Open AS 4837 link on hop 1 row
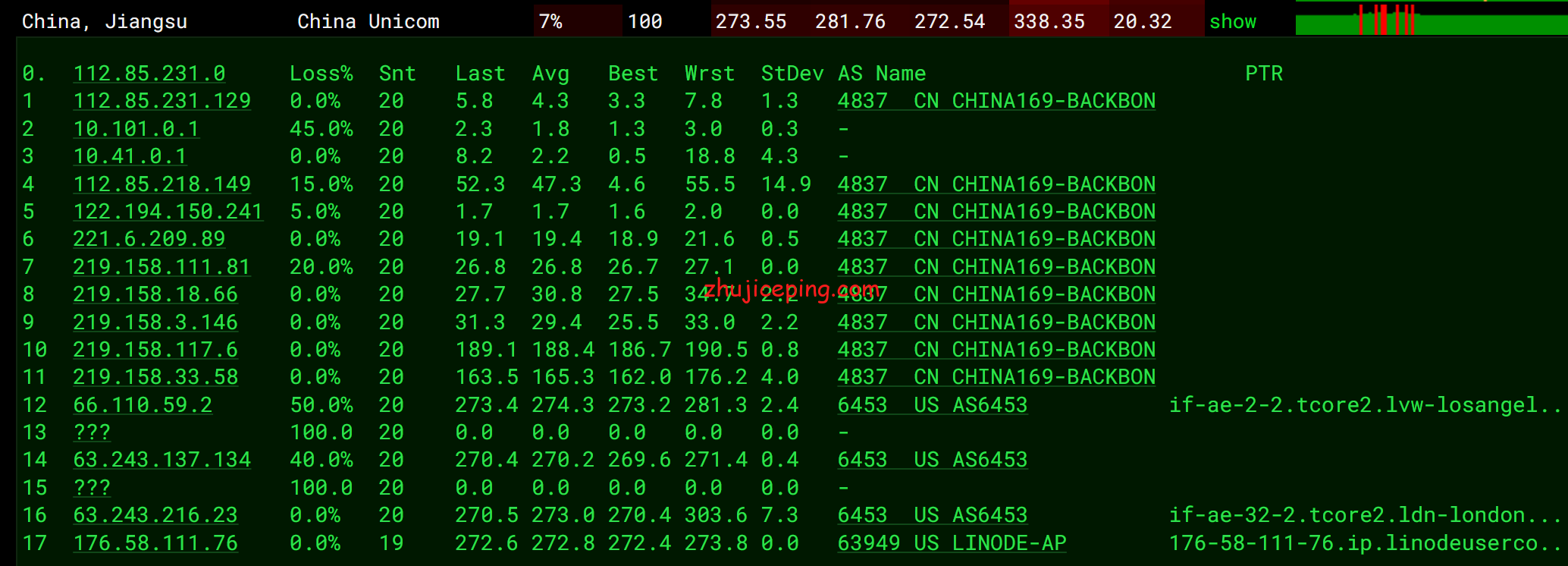The height and width of the screenshot is (566, 1568). click(996, 101)
